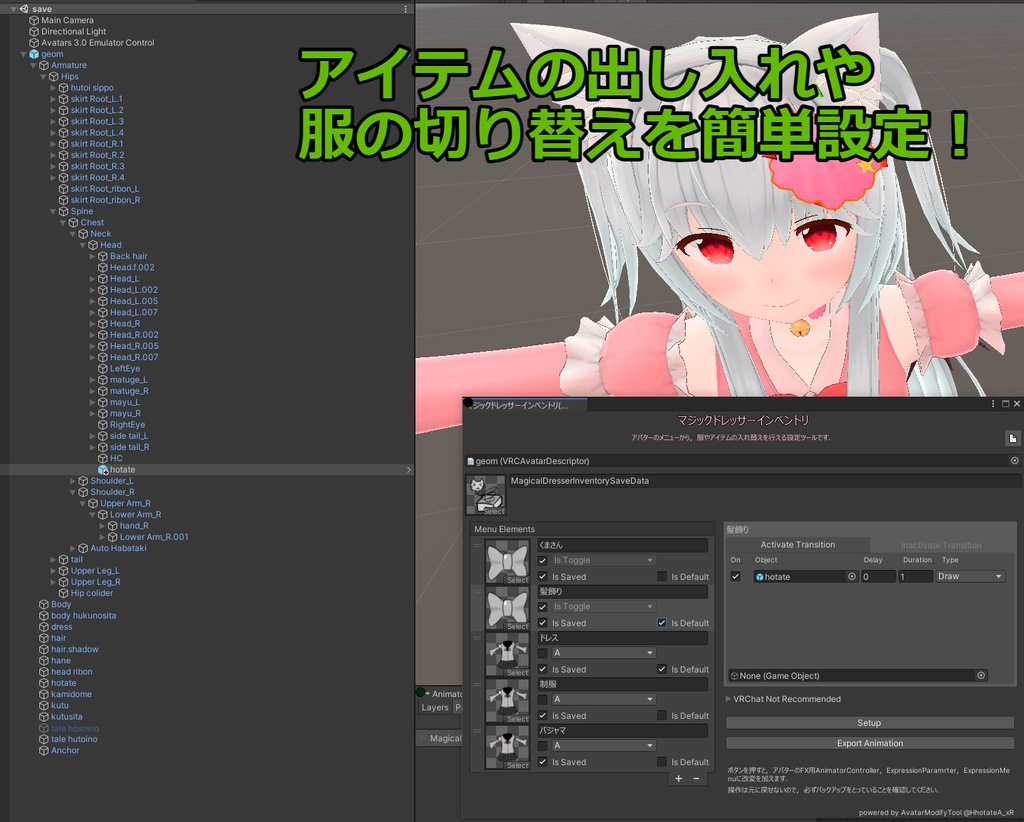Enable Is Default for パジャマ element
Image resolution: width=1024 pixels, height=822 pixels.
(662, 762)
